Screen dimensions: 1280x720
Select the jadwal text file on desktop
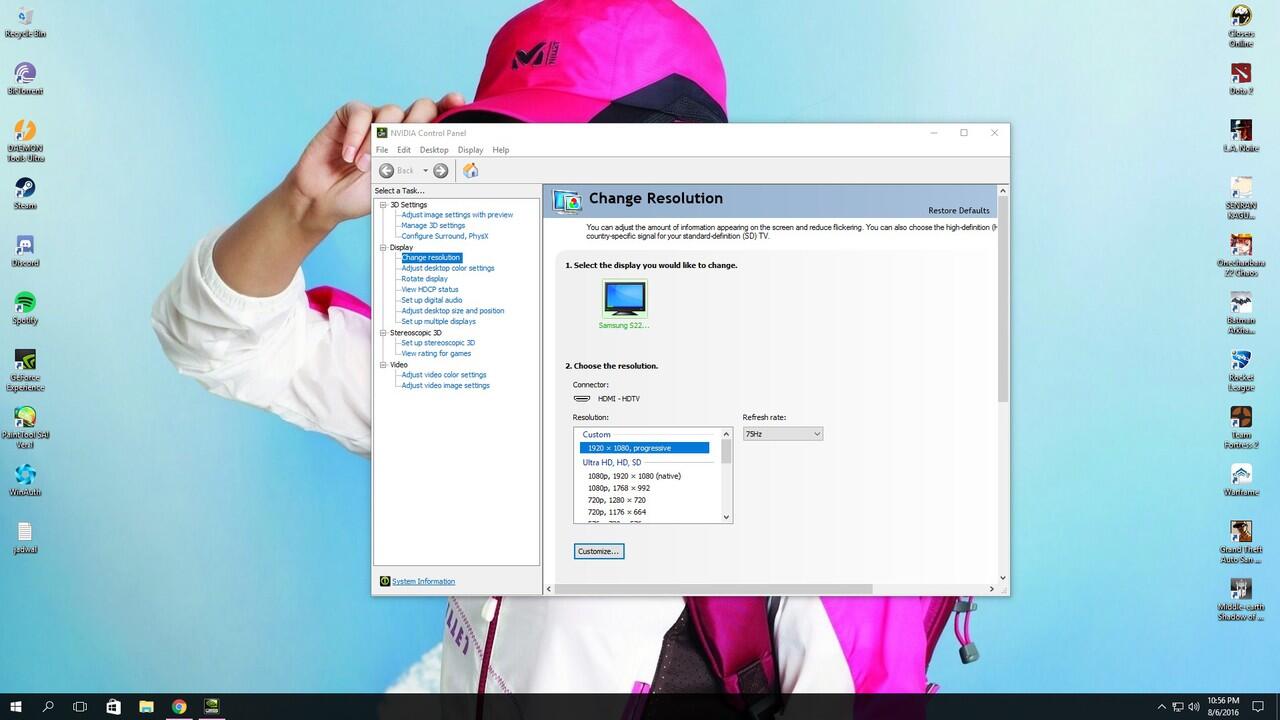[x=25, y=537]
